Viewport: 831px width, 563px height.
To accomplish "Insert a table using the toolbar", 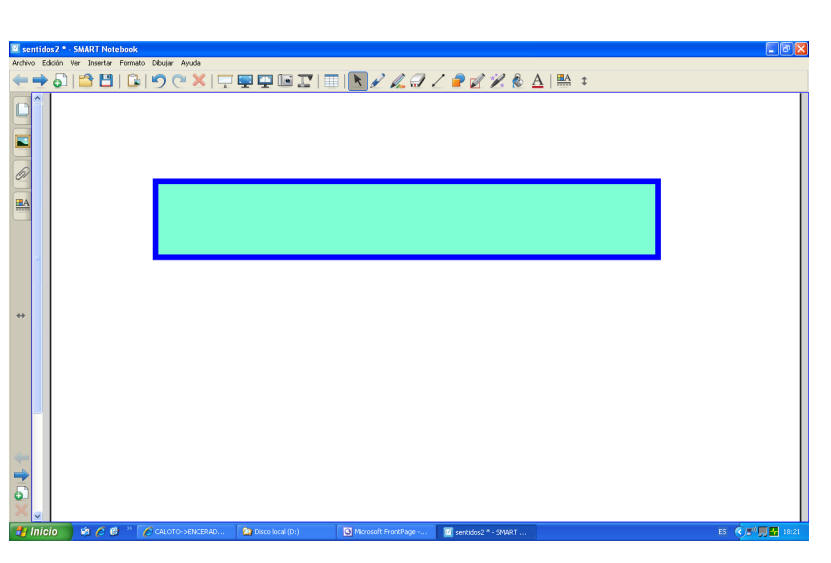I will [331, 81].
